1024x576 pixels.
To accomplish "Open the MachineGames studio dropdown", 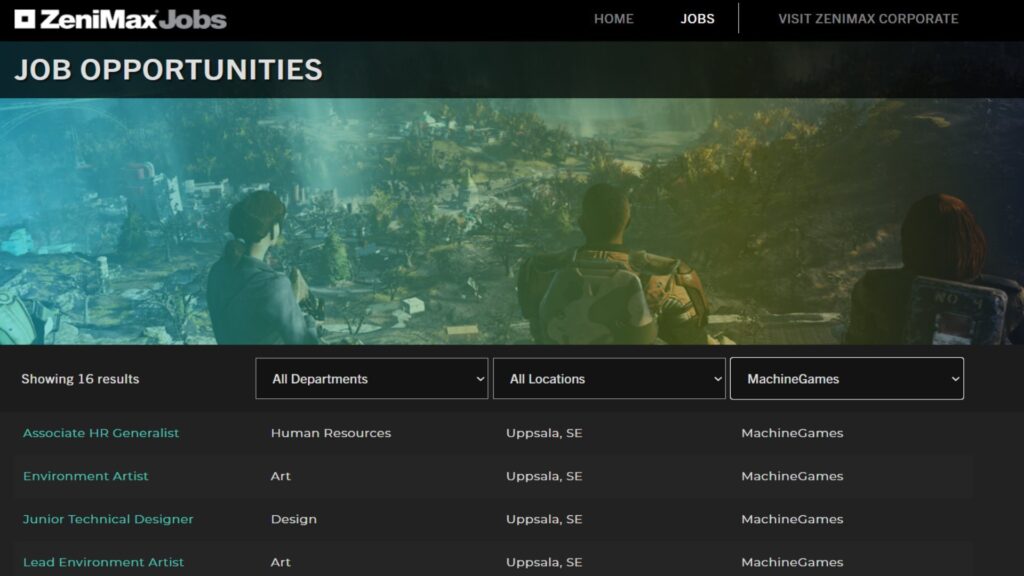I will point(846,379).
